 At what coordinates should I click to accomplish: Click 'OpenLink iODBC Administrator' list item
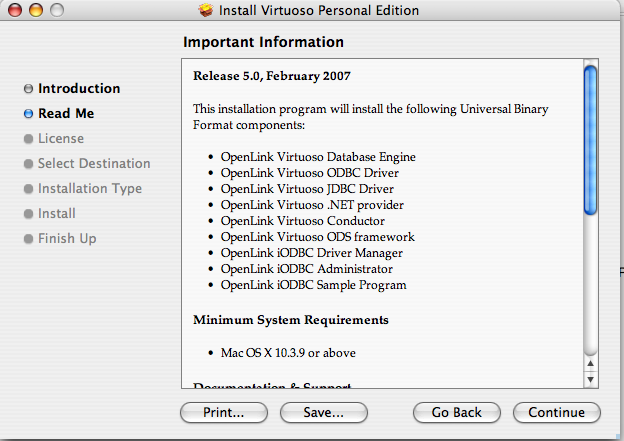307,269
